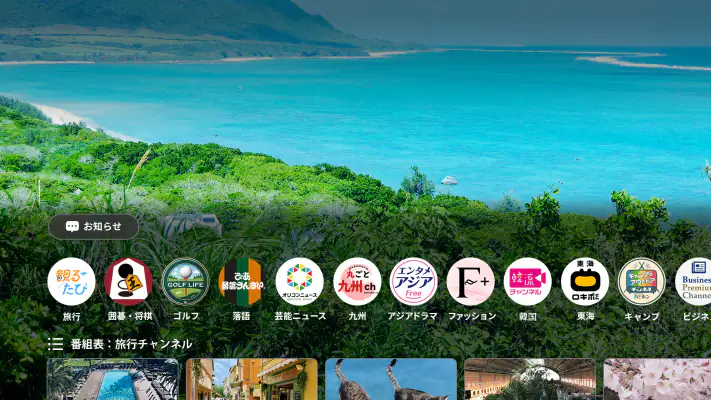
Task: Open the European street thumbnail
Action: pyautogui.click(x=252, y=379)
